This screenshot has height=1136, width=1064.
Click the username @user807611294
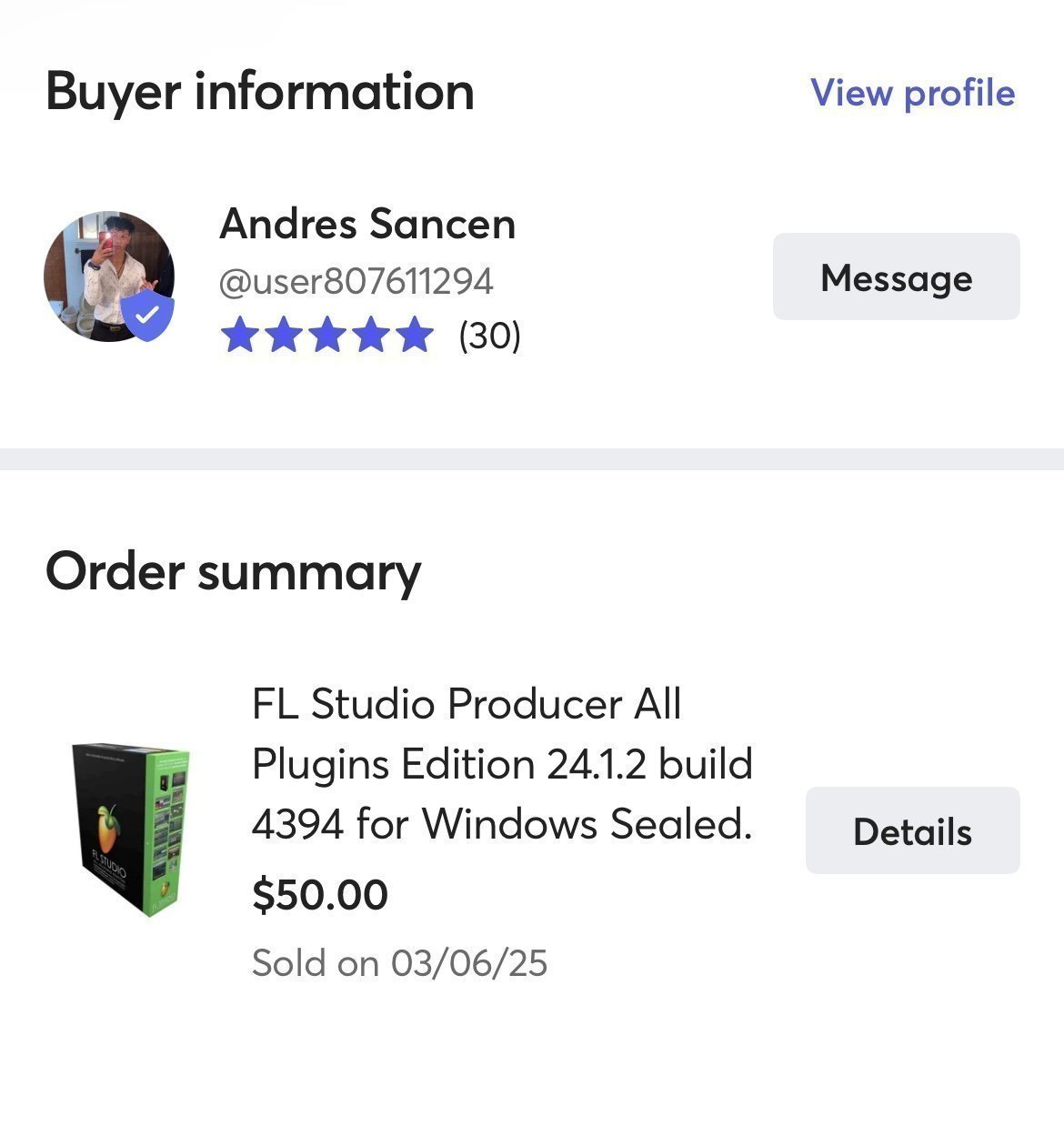coord(356,281)
